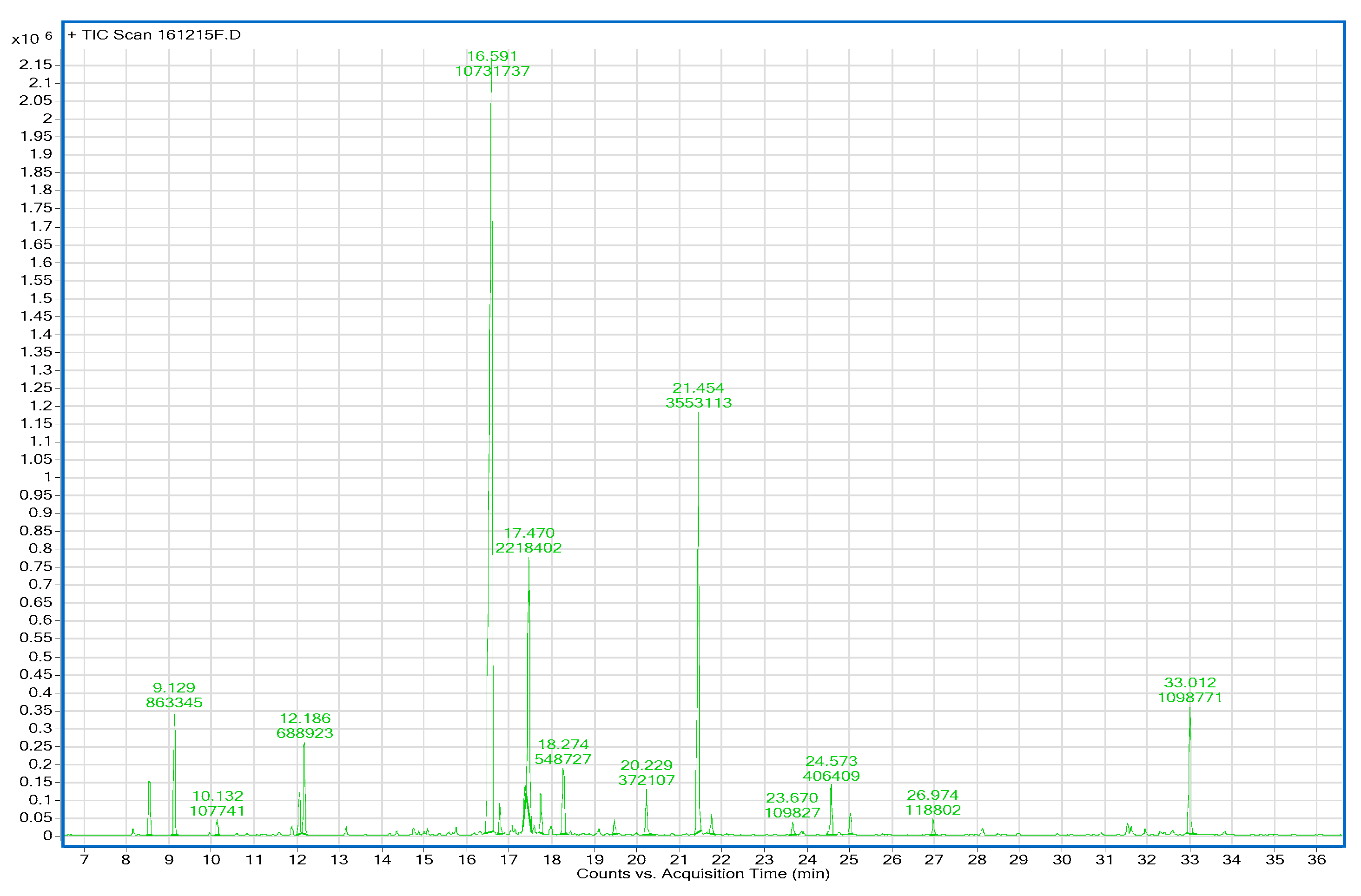Click the area value 10731737
The image size is (1361, 896).
[x=492, y=72]
